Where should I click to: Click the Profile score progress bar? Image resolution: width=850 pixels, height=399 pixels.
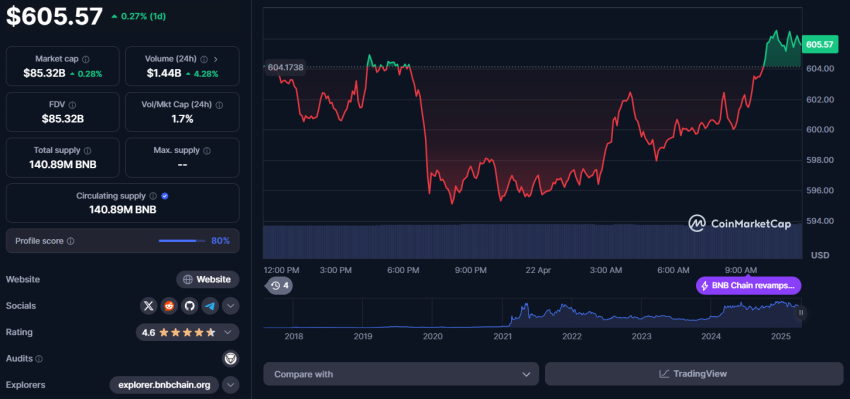182,241
